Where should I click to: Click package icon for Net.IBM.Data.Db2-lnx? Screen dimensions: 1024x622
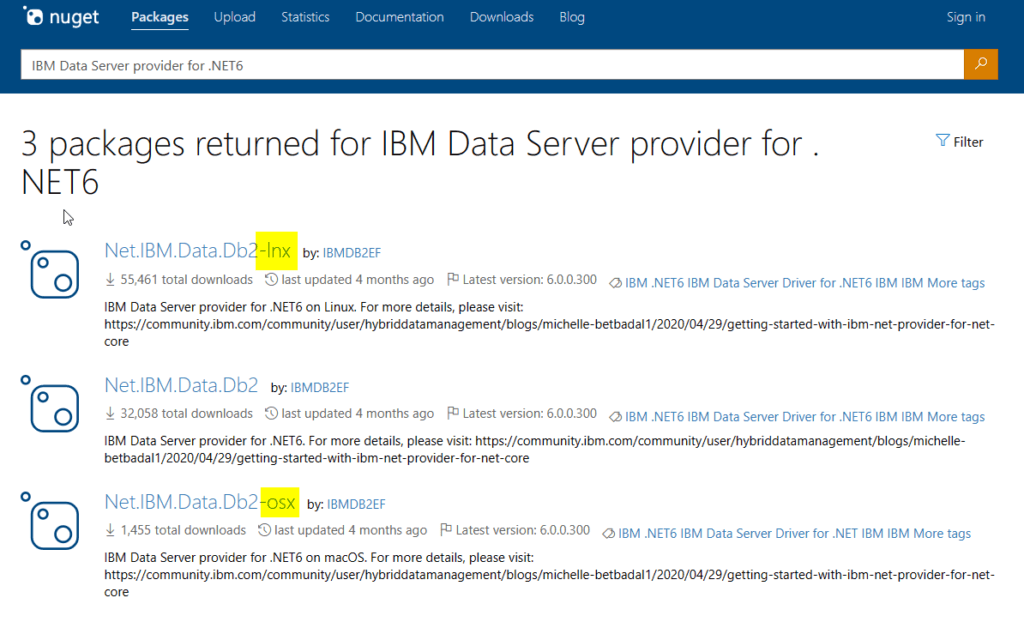[x=50, y=269]
